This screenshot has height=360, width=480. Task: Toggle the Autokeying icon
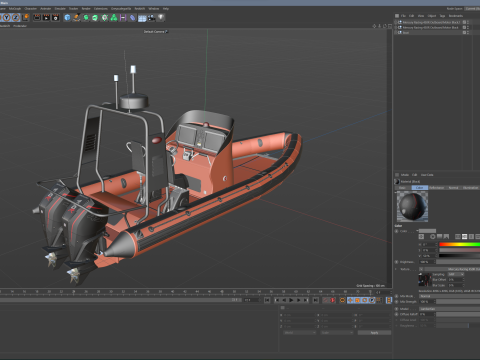click(x=333, y=300)
